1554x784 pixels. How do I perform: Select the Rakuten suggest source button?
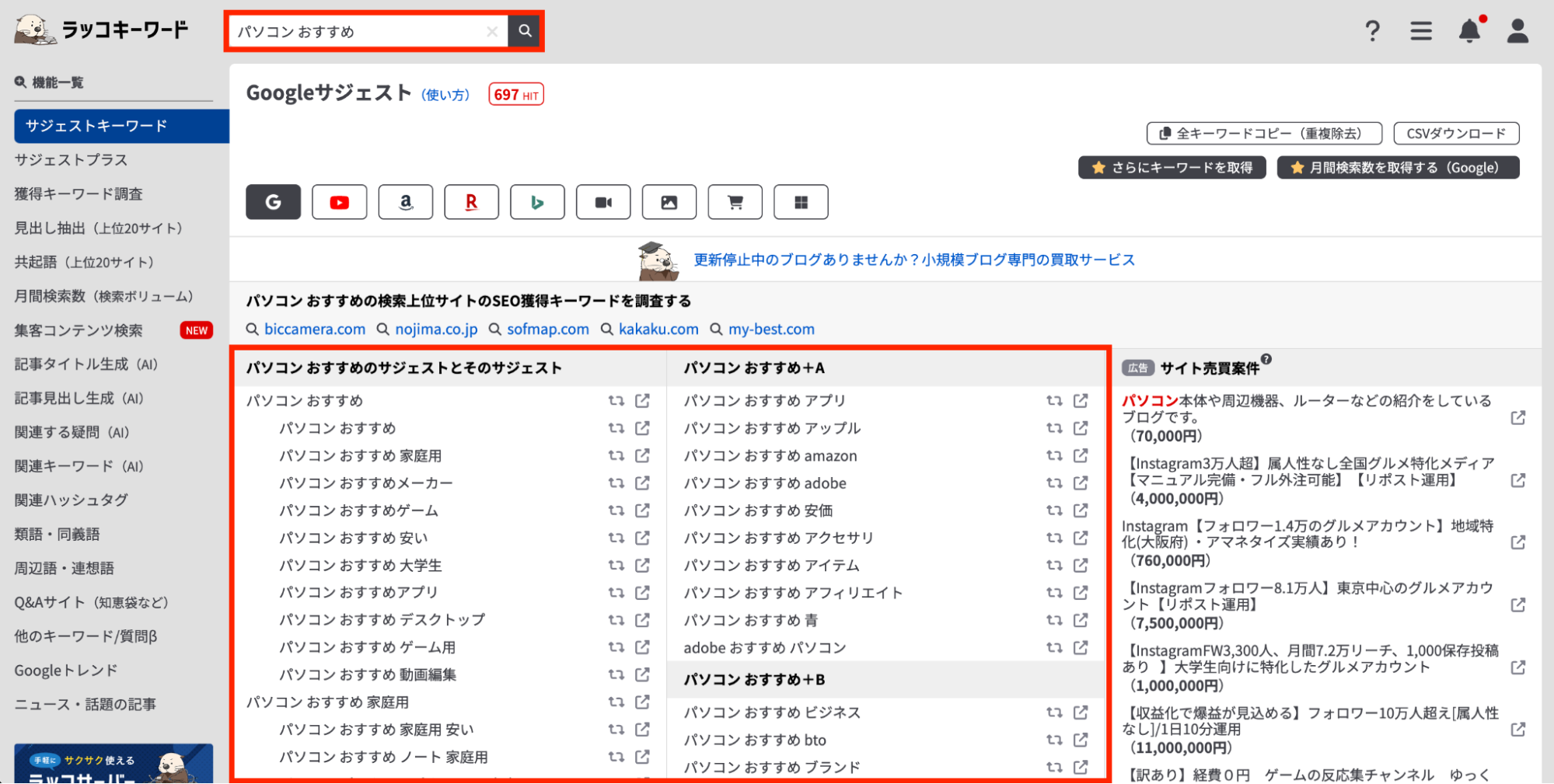[x=471, y=202]
